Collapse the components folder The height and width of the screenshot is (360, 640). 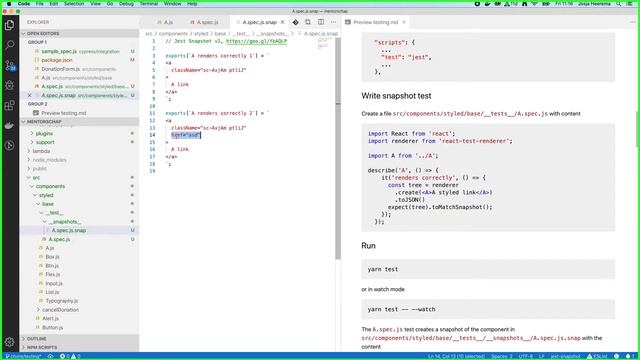coord(50,187)
